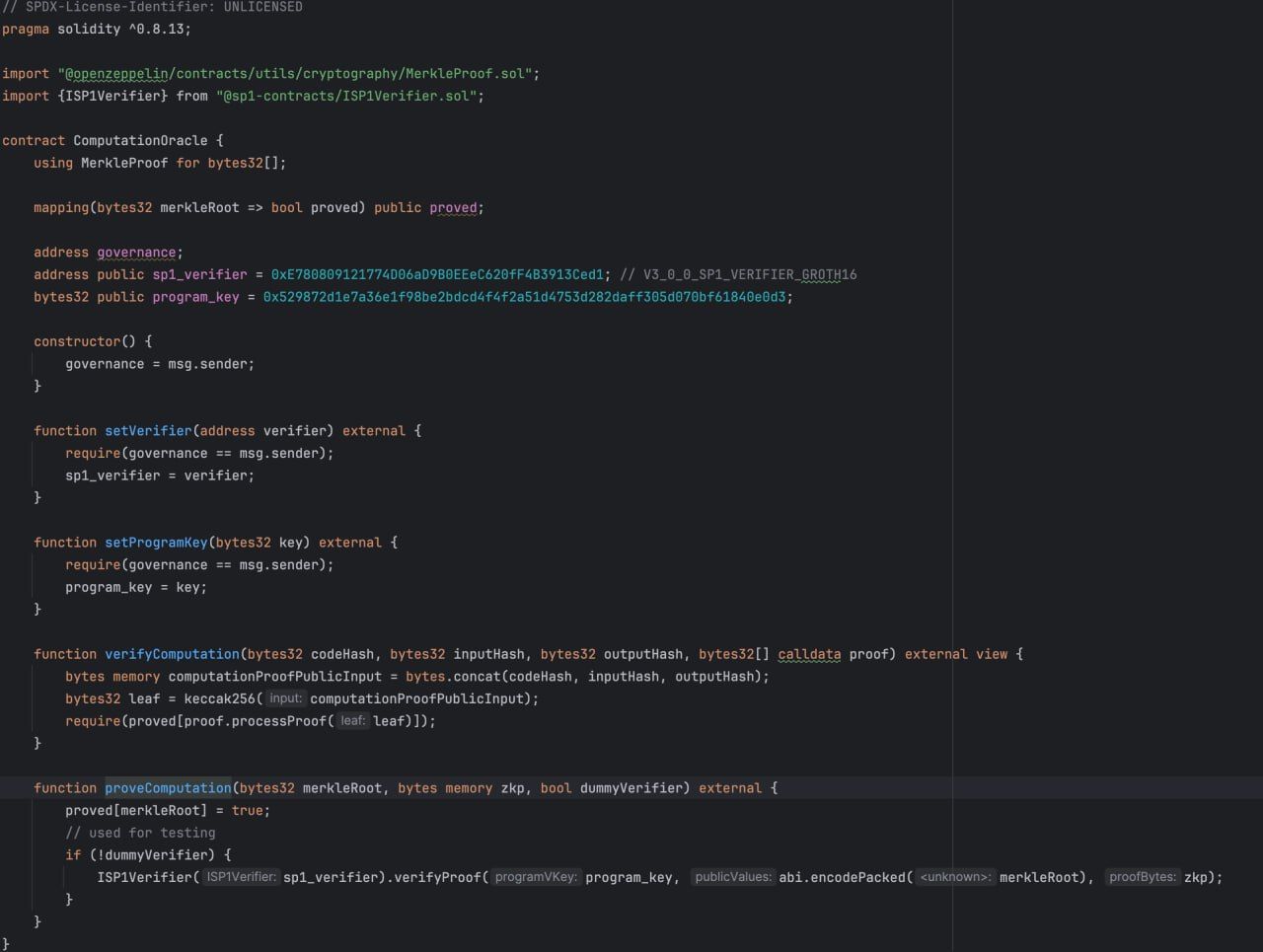Click the SPDX-License-Identifier comment line
This screenshot has height=952, width=1263.
(152, 7)
